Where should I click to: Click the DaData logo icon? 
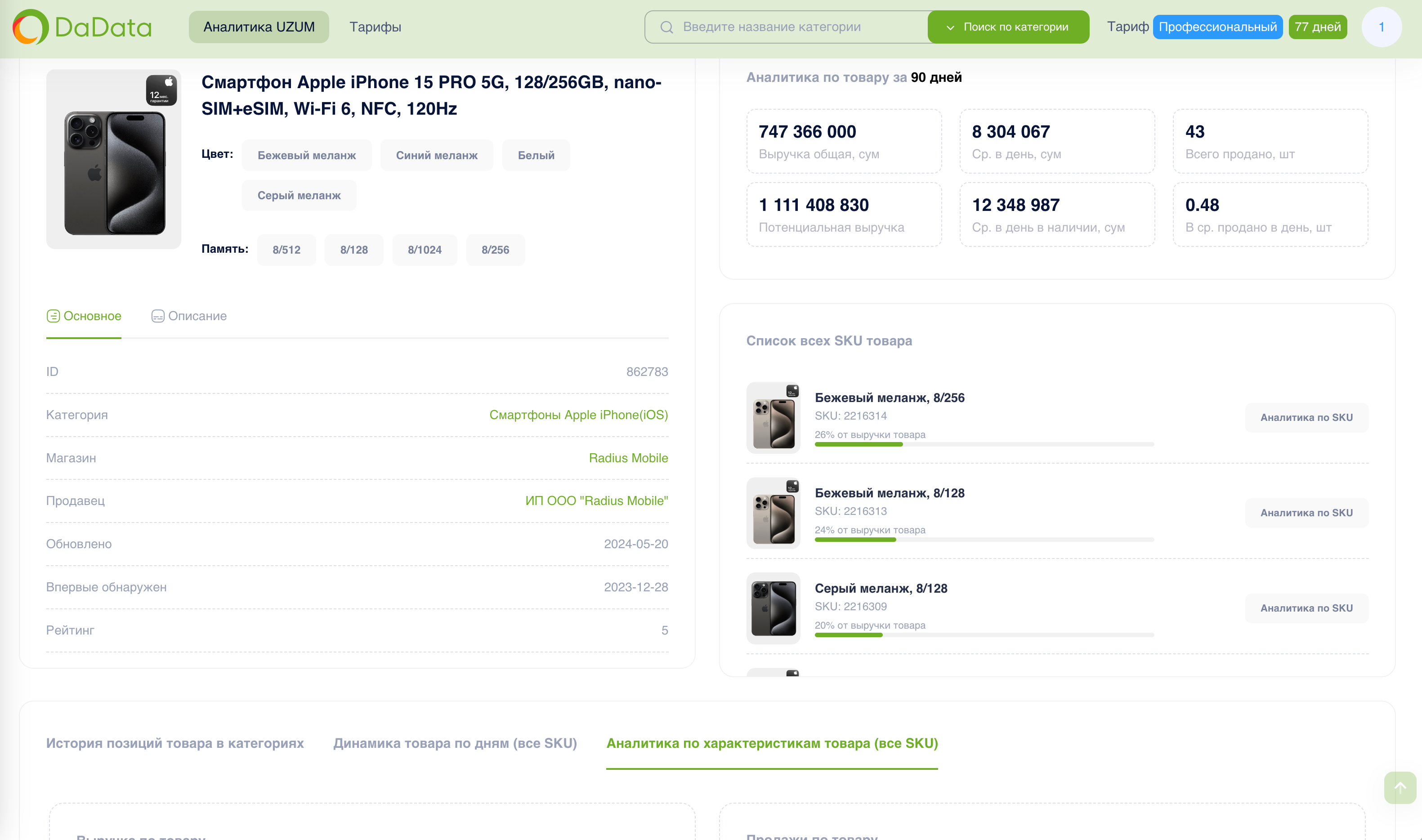(31, 27)
